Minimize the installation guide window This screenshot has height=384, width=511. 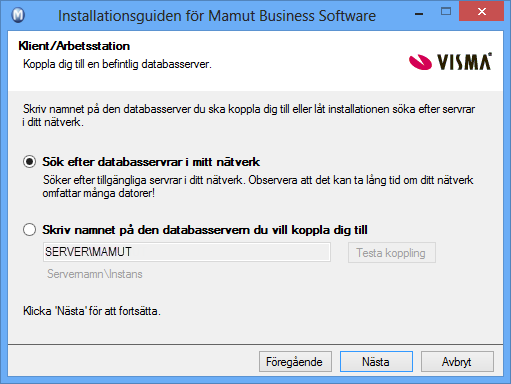click(x=419, y=14)
